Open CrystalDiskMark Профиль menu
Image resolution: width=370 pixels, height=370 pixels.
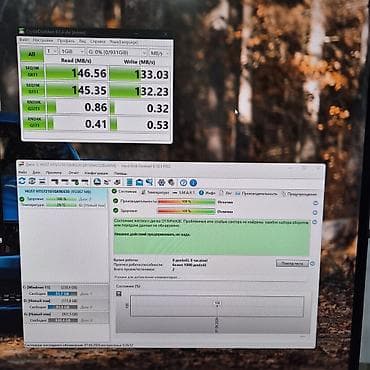(66, 41)
